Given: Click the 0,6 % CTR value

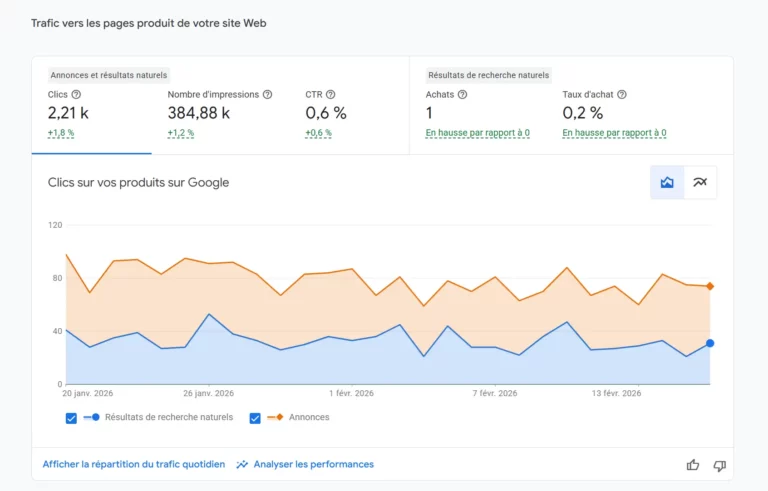Looking at the screenshot, I should pos(326,113).
